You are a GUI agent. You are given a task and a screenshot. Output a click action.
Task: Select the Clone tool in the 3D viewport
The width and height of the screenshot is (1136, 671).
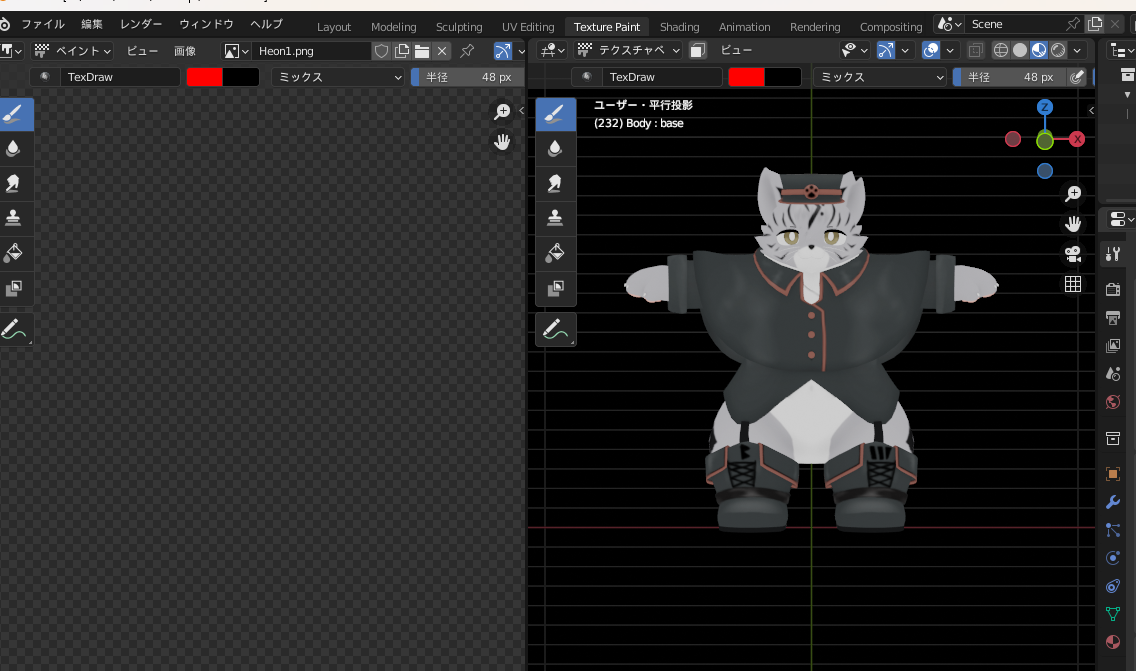pos(556,217)
